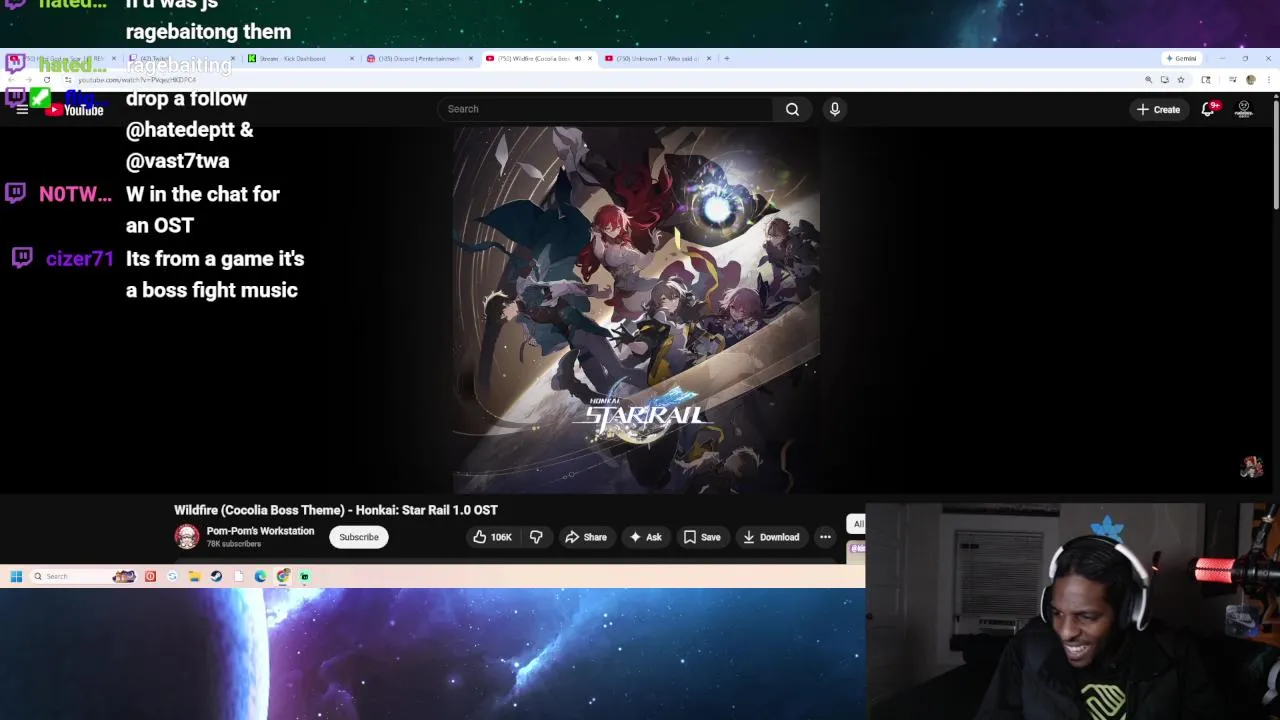The width and height of the screenshot is (1280, 720).
Task: Click the cizer71 chat username
Action: tap(80, 259)
